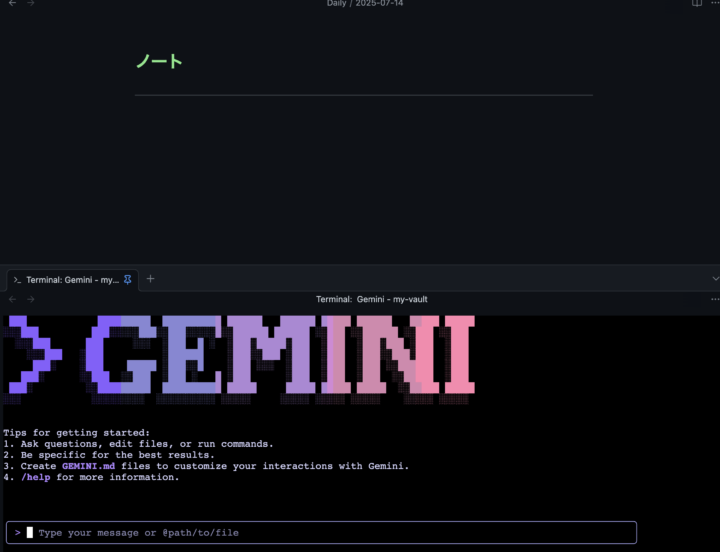Image resolution: width=720 pixels, height=552 pixels.
Task: Click the Terminal: Gemini - my-vault title
Action: 371,299
